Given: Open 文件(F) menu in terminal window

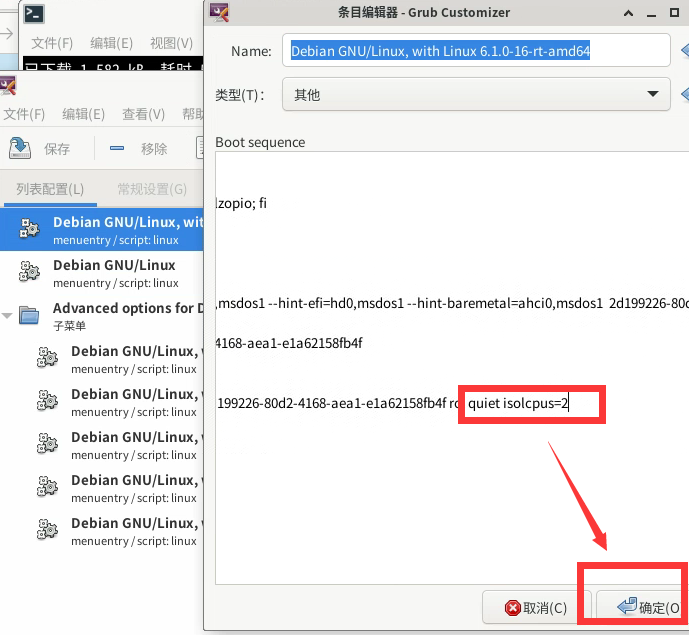Looking at the screenshot, I should point(52,43).
